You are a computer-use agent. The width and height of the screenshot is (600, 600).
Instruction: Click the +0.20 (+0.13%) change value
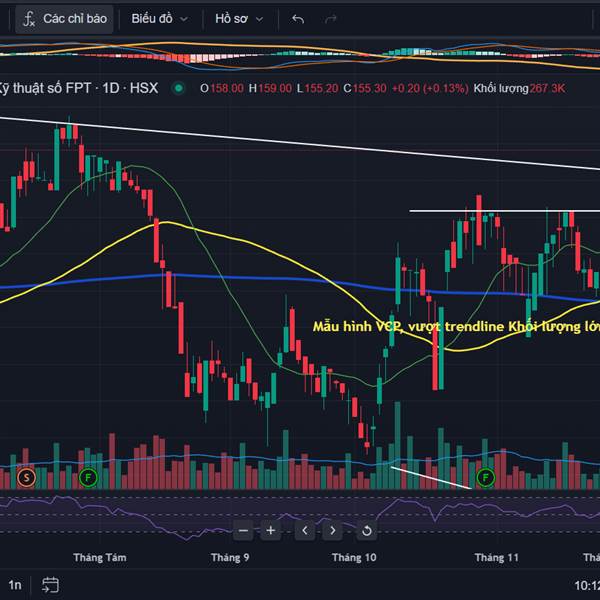point(430,88)
